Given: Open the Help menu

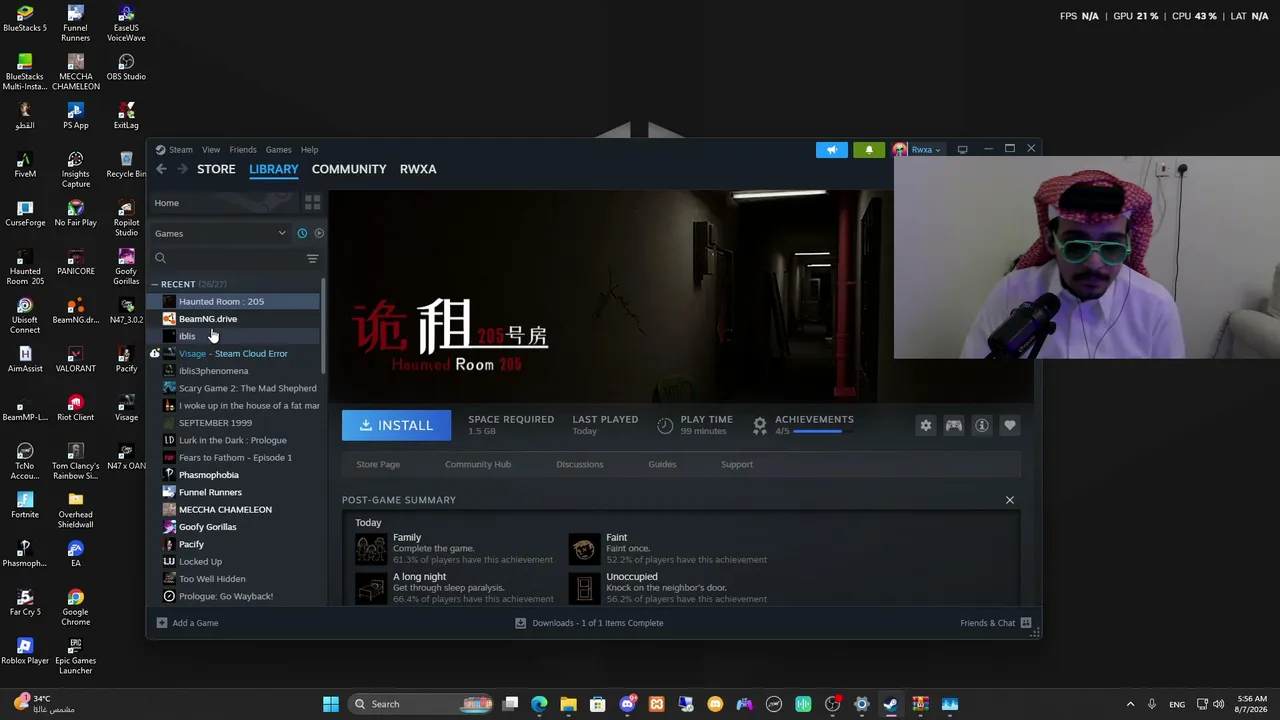Looking at the screenshot, I should tap(309, 150).
